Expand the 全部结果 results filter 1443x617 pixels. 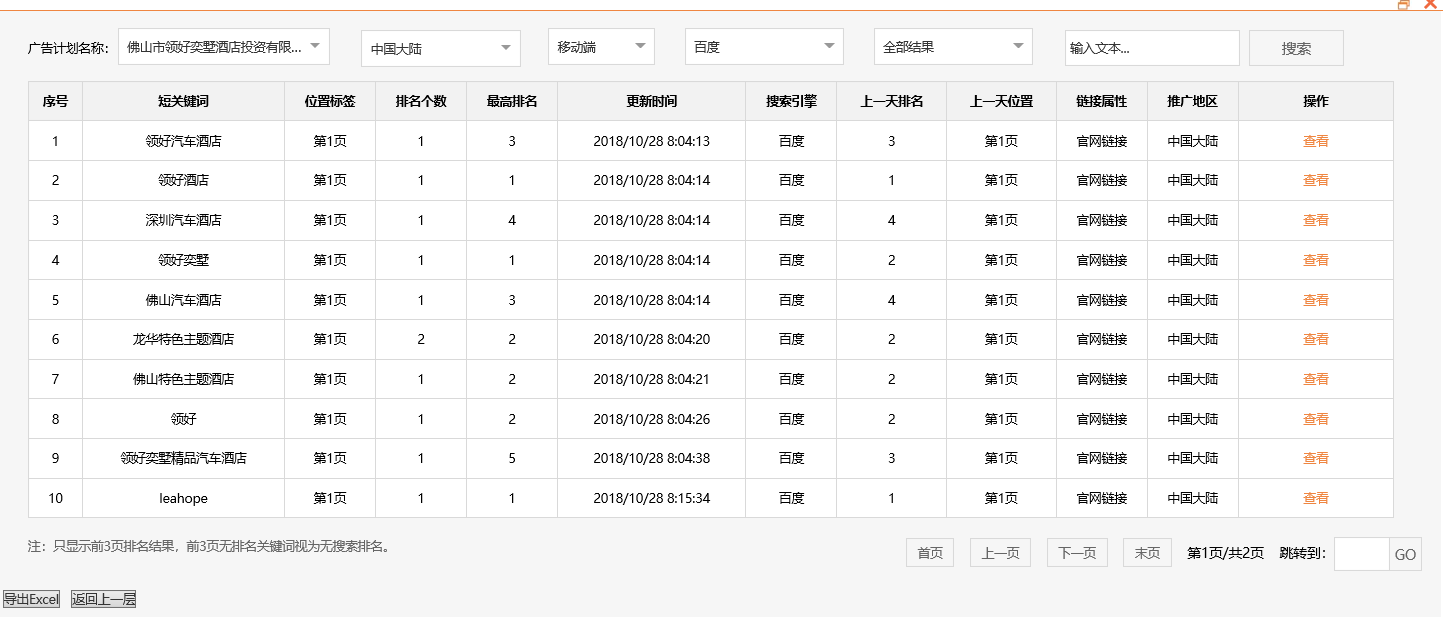tap(952, 46)
